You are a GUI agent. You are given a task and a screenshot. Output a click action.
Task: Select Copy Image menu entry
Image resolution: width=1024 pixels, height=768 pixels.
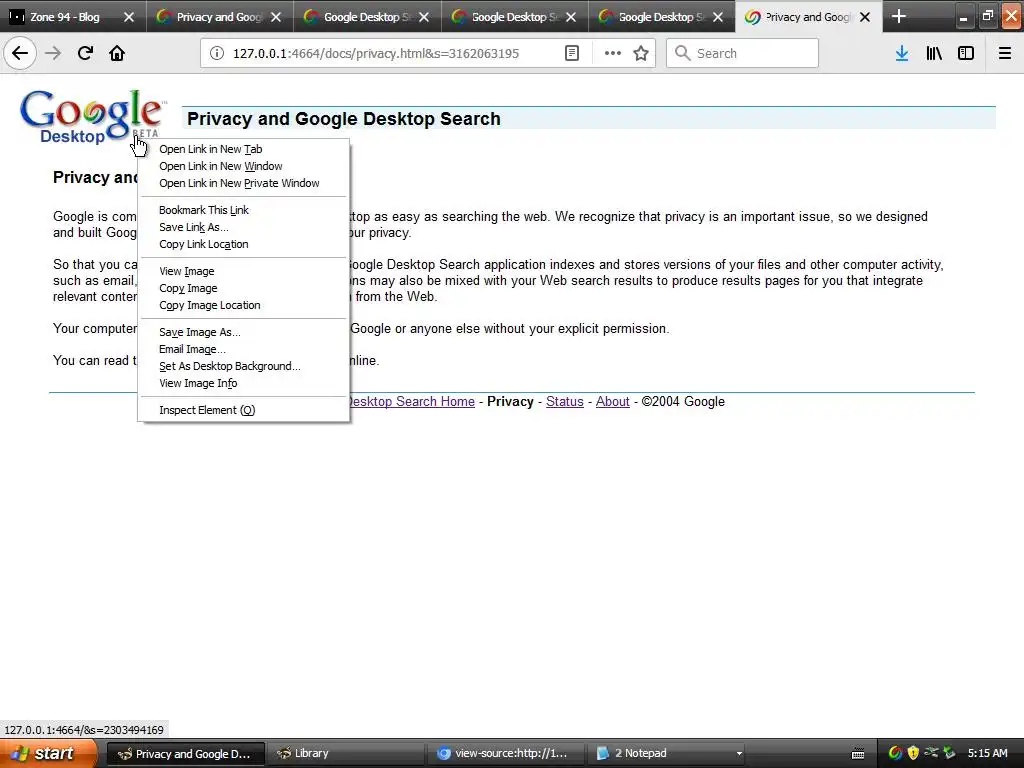[242, 287]
